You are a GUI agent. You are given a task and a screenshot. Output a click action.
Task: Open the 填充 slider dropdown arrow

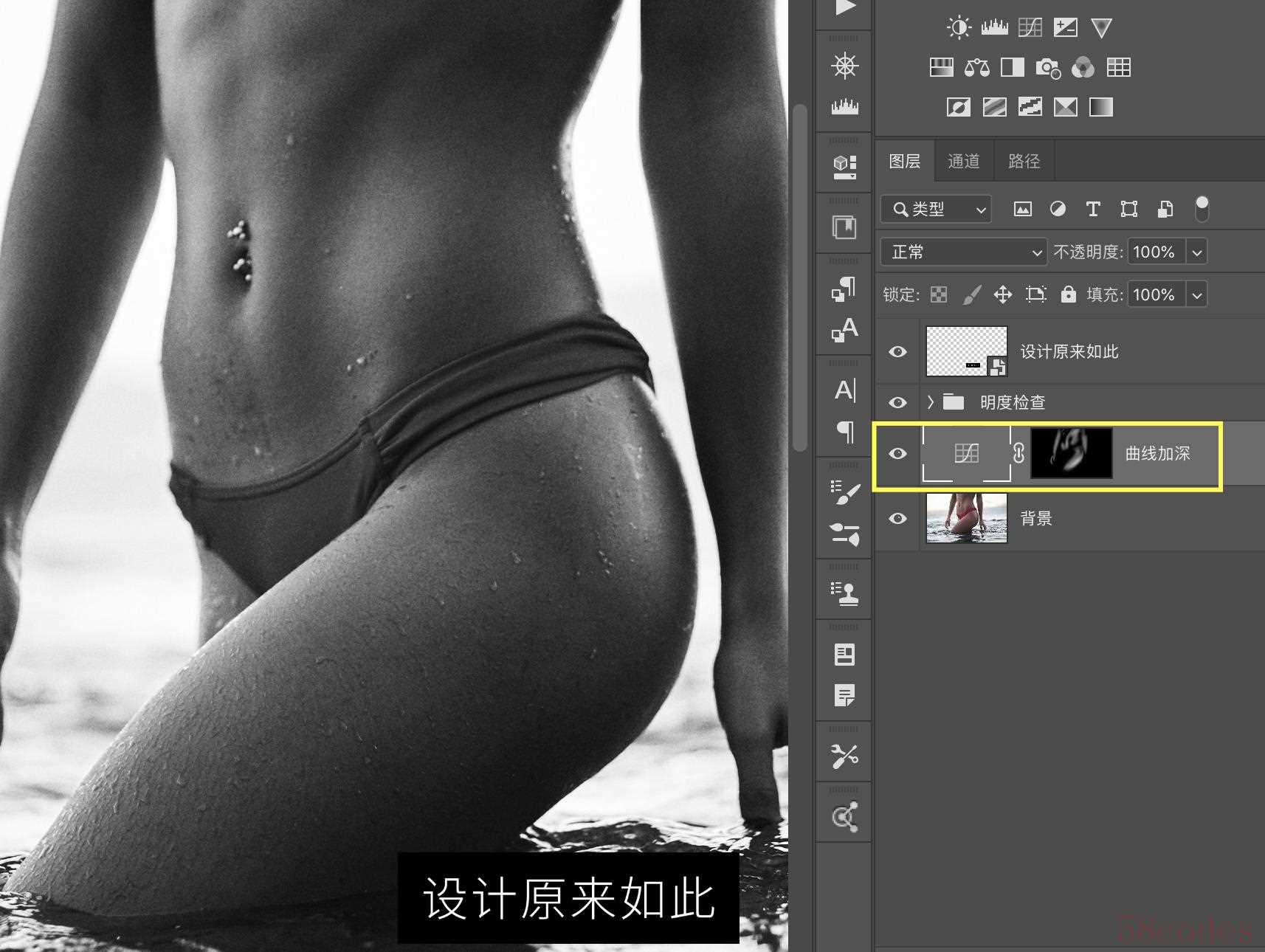point(1197,295)
